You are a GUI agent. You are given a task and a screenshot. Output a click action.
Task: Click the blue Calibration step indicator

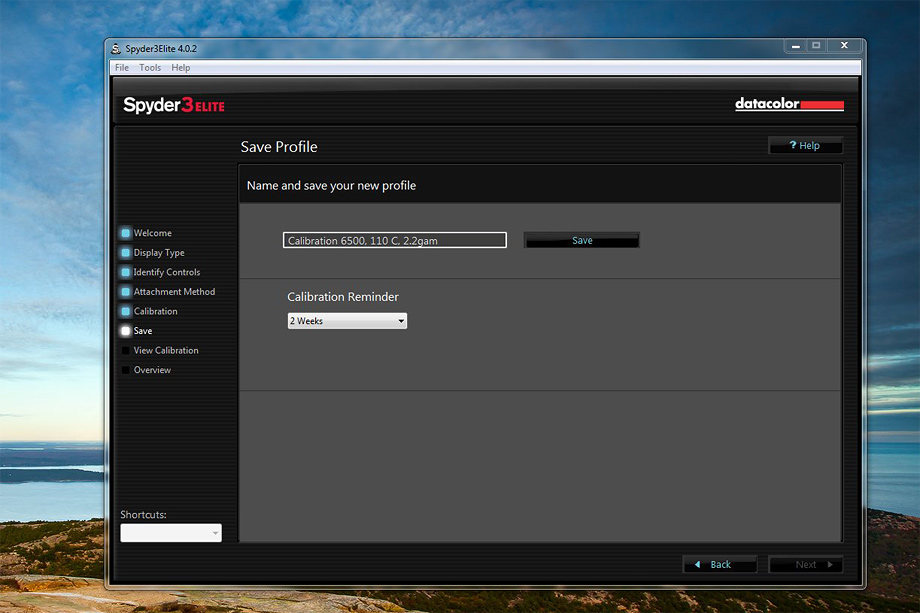[126, 311]
